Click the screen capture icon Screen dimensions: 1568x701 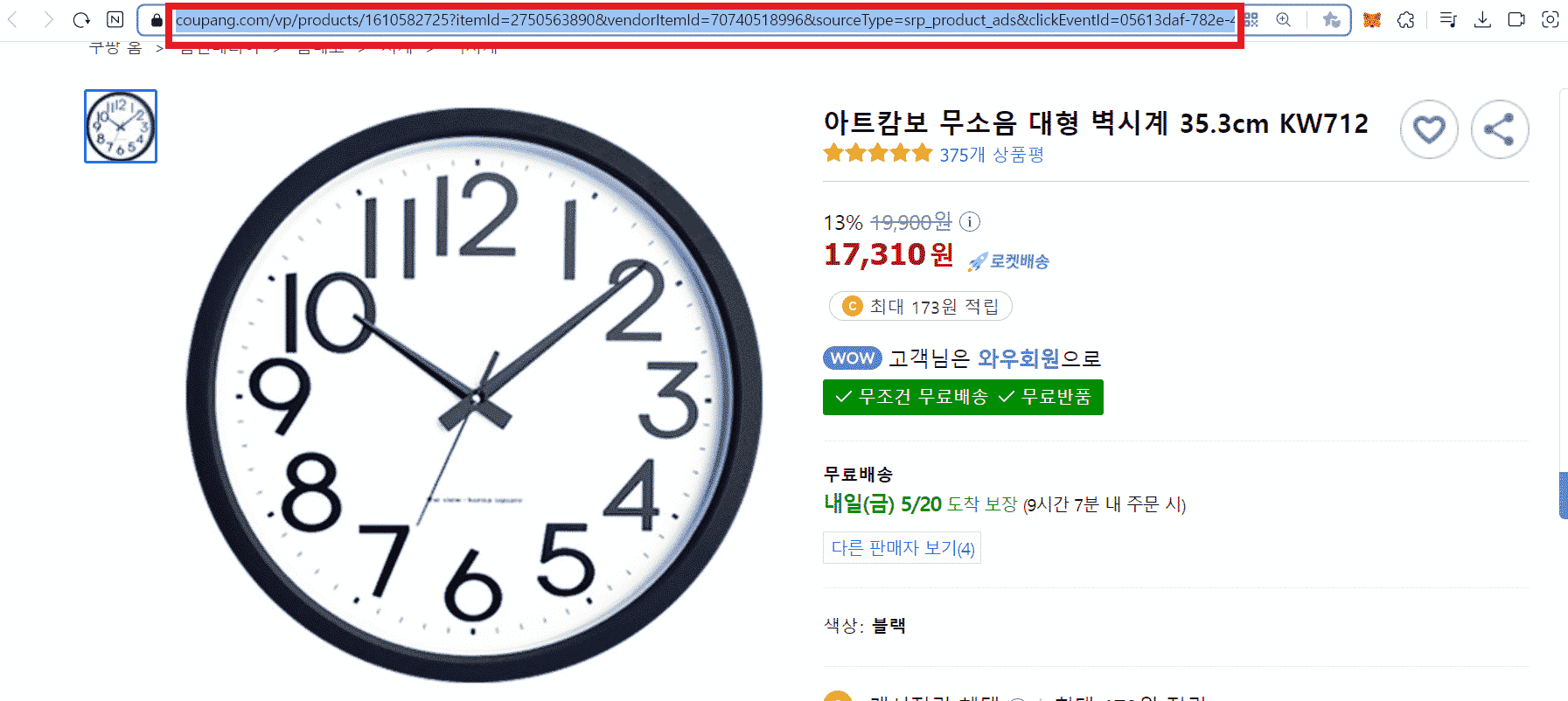1551,19
